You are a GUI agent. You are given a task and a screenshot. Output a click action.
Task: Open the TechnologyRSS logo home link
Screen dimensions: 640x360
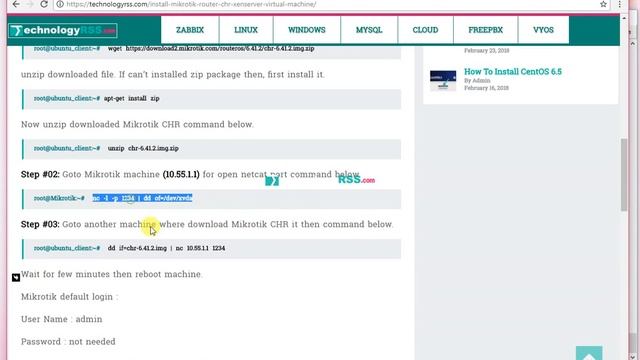click(63, 30)
